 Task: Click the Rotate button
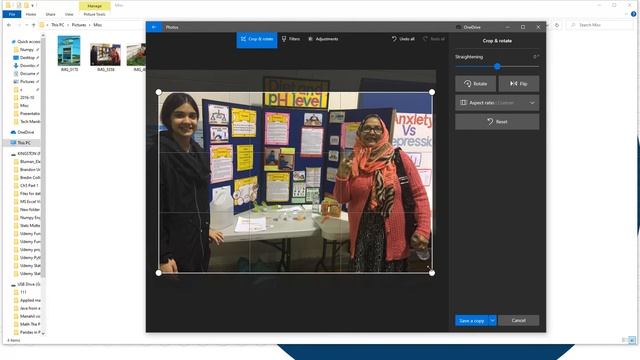(476, 84)
